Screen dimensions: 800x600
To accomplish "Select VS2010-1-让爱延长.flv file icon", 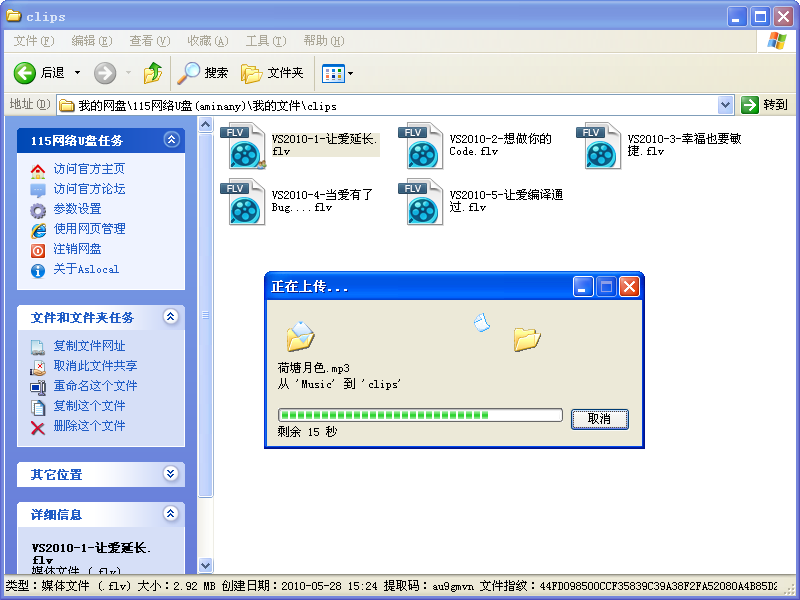I will (x=243, y=146).
